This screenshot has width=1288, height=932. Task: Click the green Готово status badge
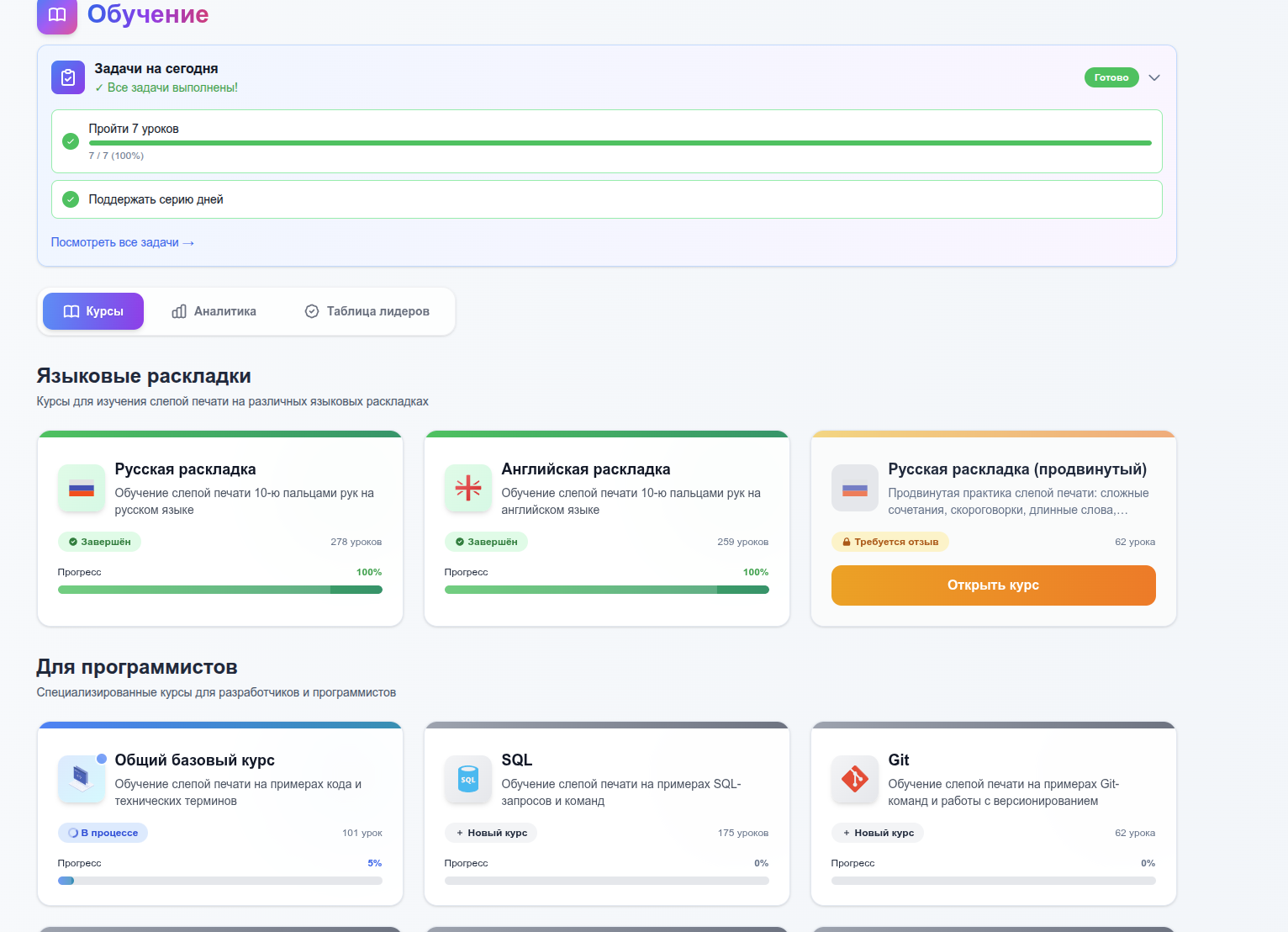[1111, 77]
